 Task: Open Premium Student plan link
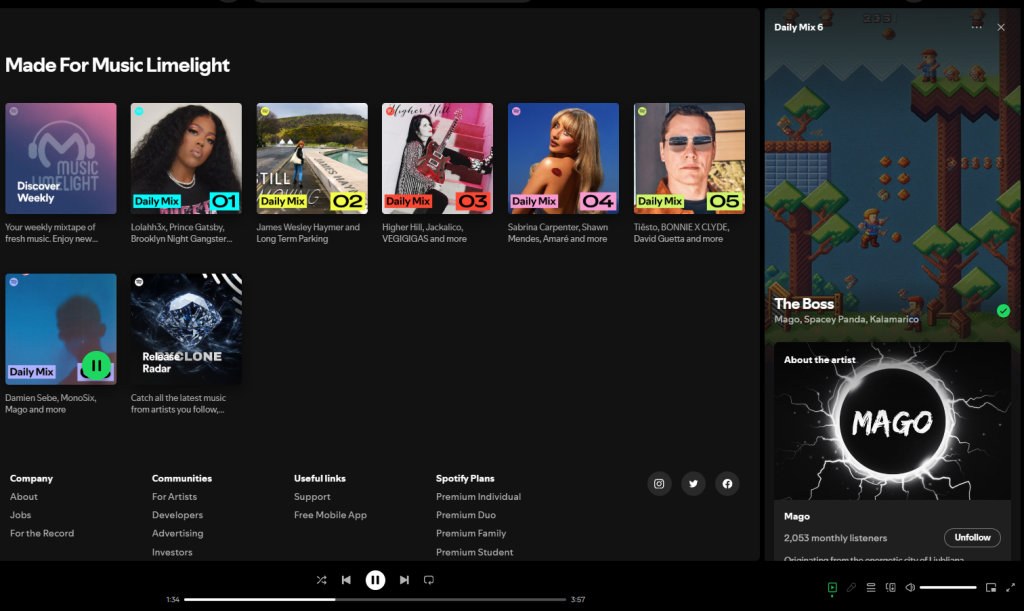(475, 552)
